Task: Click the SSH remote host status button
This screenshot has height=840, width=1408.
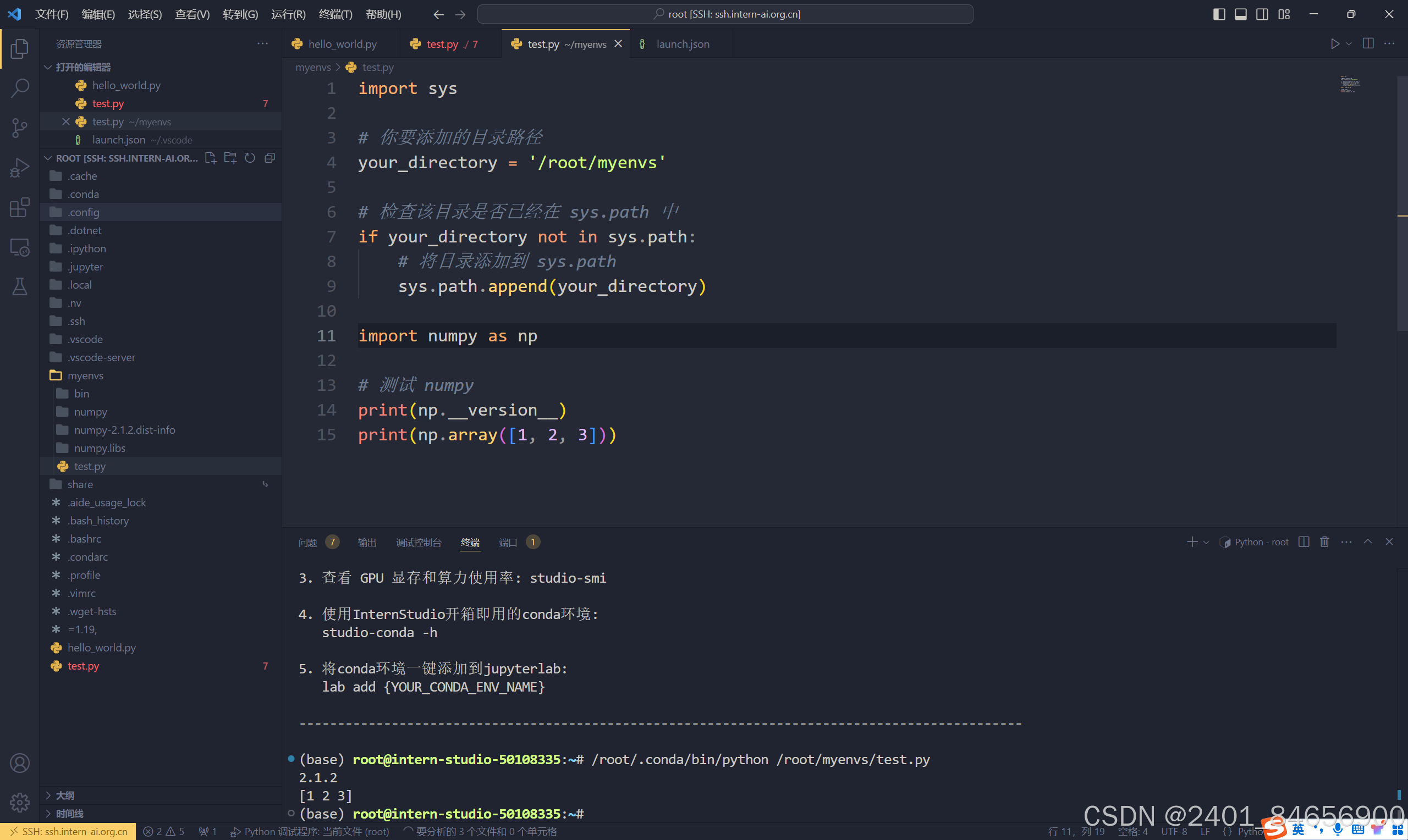Action: click(68, 831)
